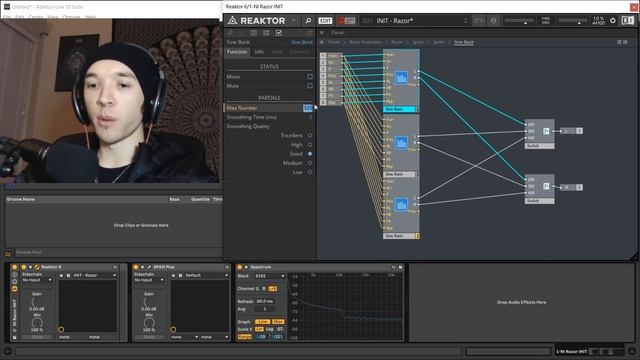
Task: Click the Smoothing Time (ms) value
Action: [x=310, y=117]
